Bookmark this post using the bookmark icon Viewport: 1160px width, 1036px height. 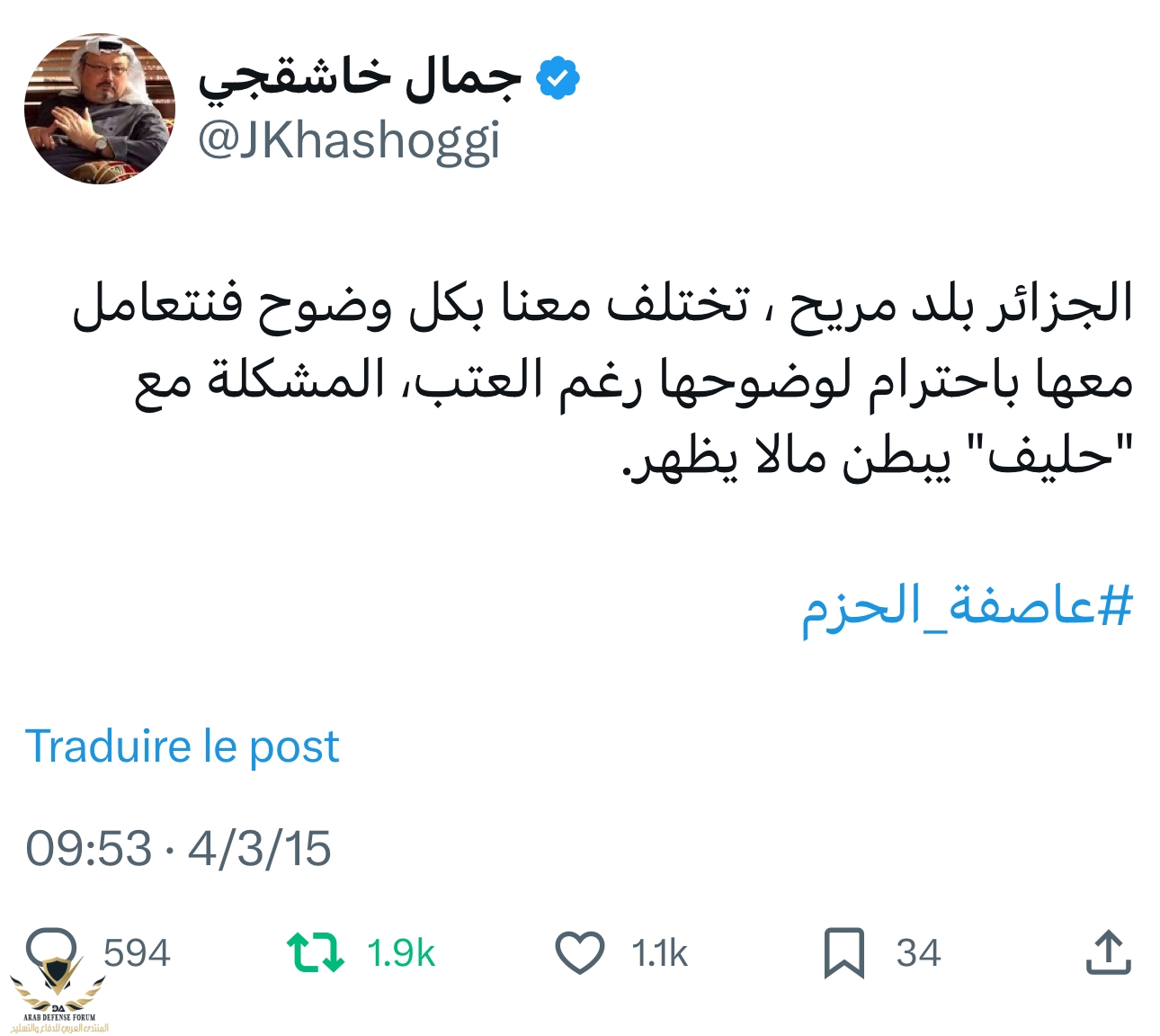843,953
